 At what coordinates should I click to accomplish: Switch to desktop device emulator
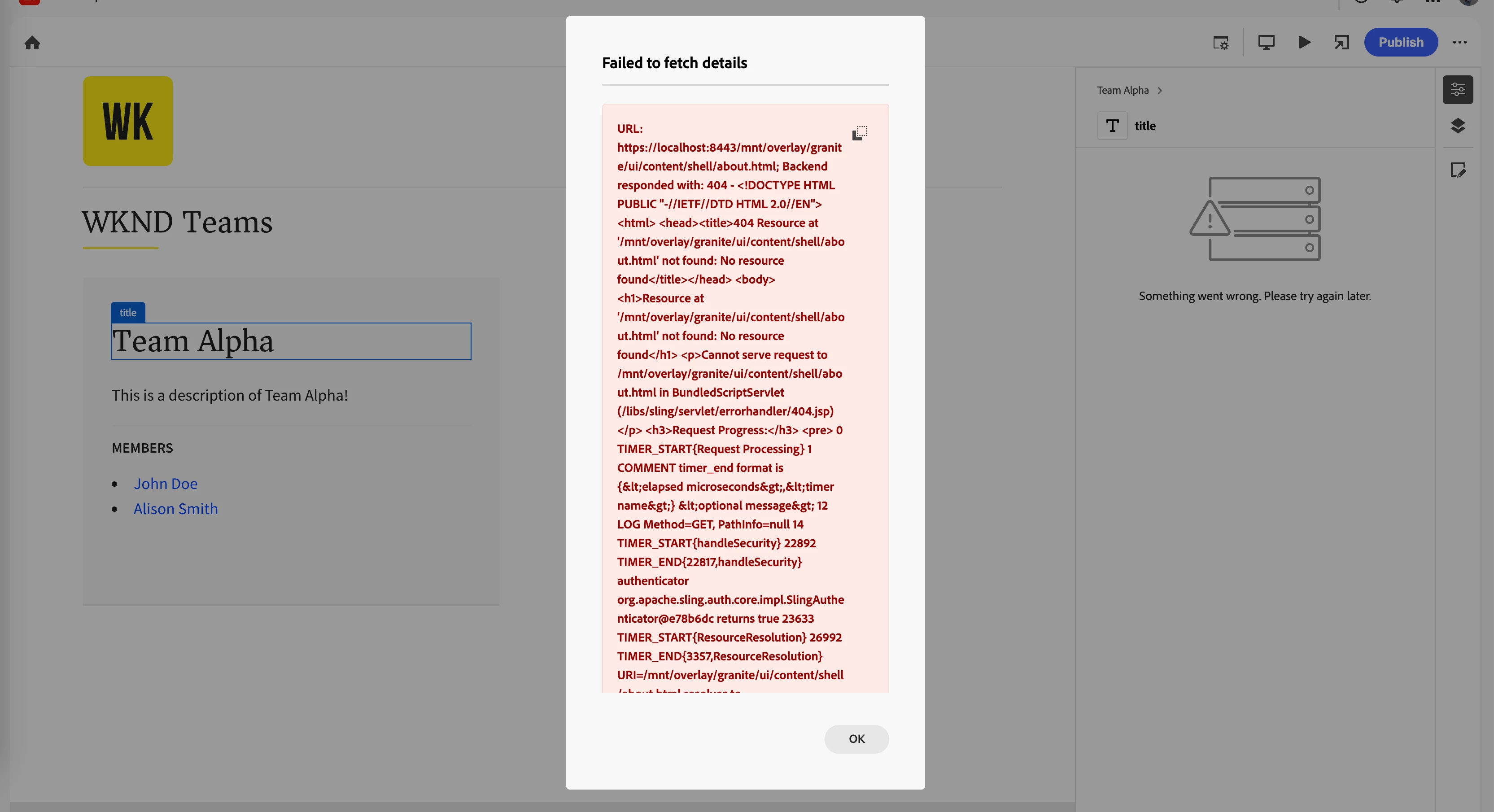1266,43
